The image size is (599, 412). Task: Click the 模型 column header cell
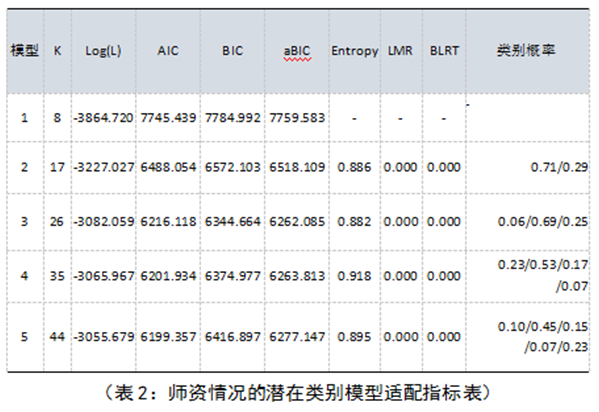pos(25,51)
